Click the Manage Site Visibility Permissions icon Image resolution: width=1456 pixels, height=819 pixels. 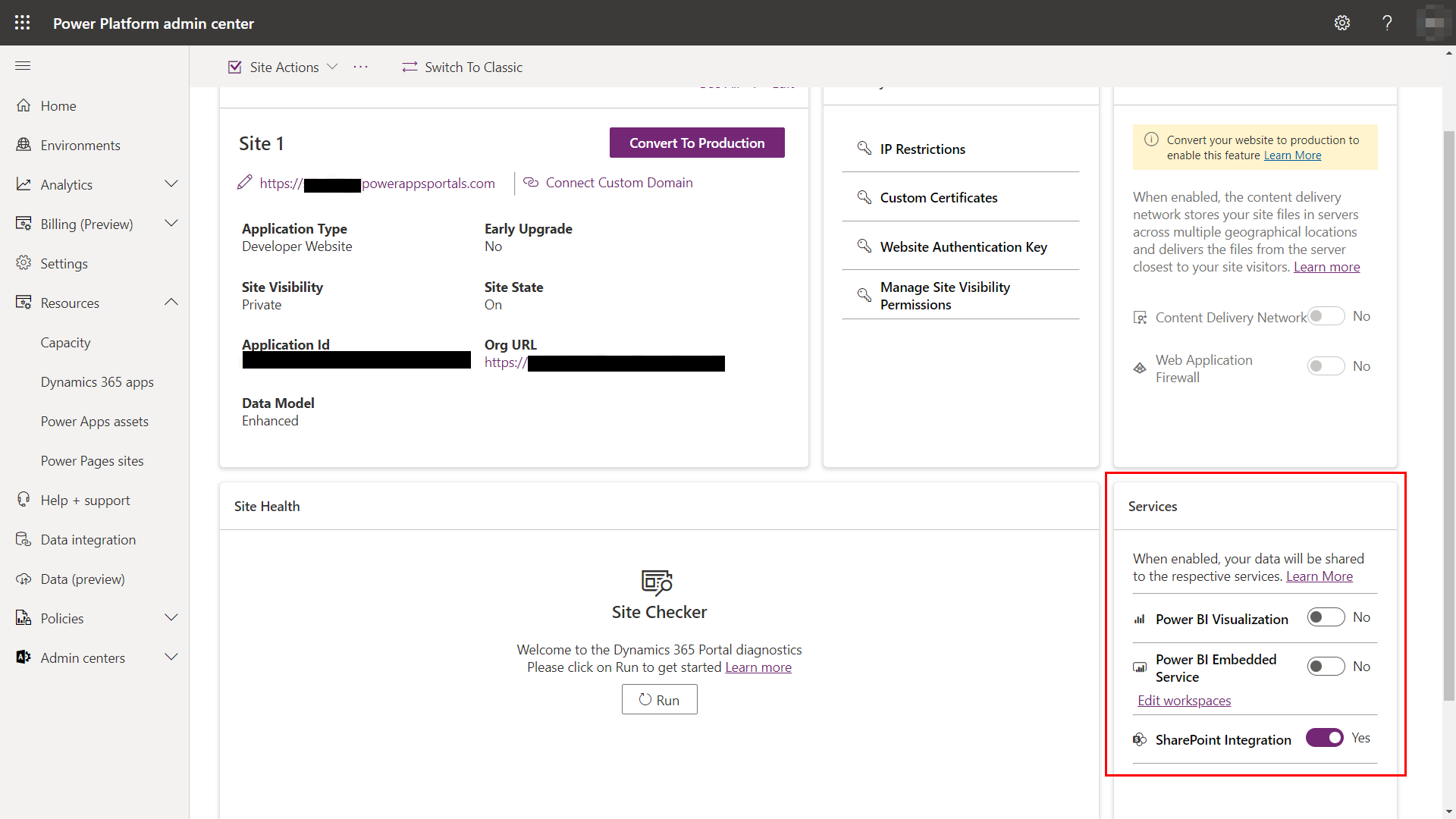pyautogui.click(x=863, y=295)
